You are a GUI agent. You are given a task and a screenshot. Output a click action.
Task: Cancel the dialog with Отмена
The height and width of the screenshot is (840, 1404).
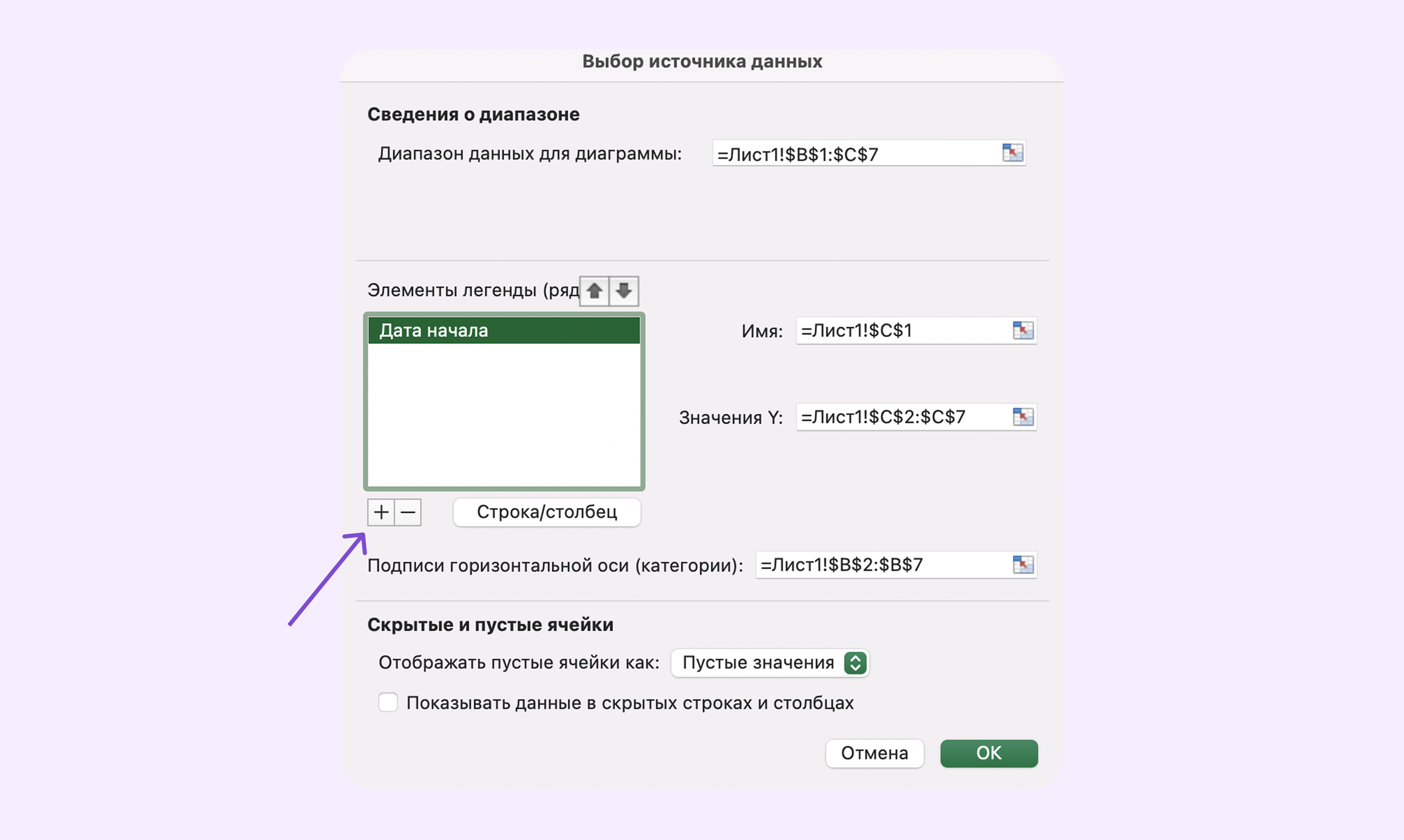[x=875, y=753]
